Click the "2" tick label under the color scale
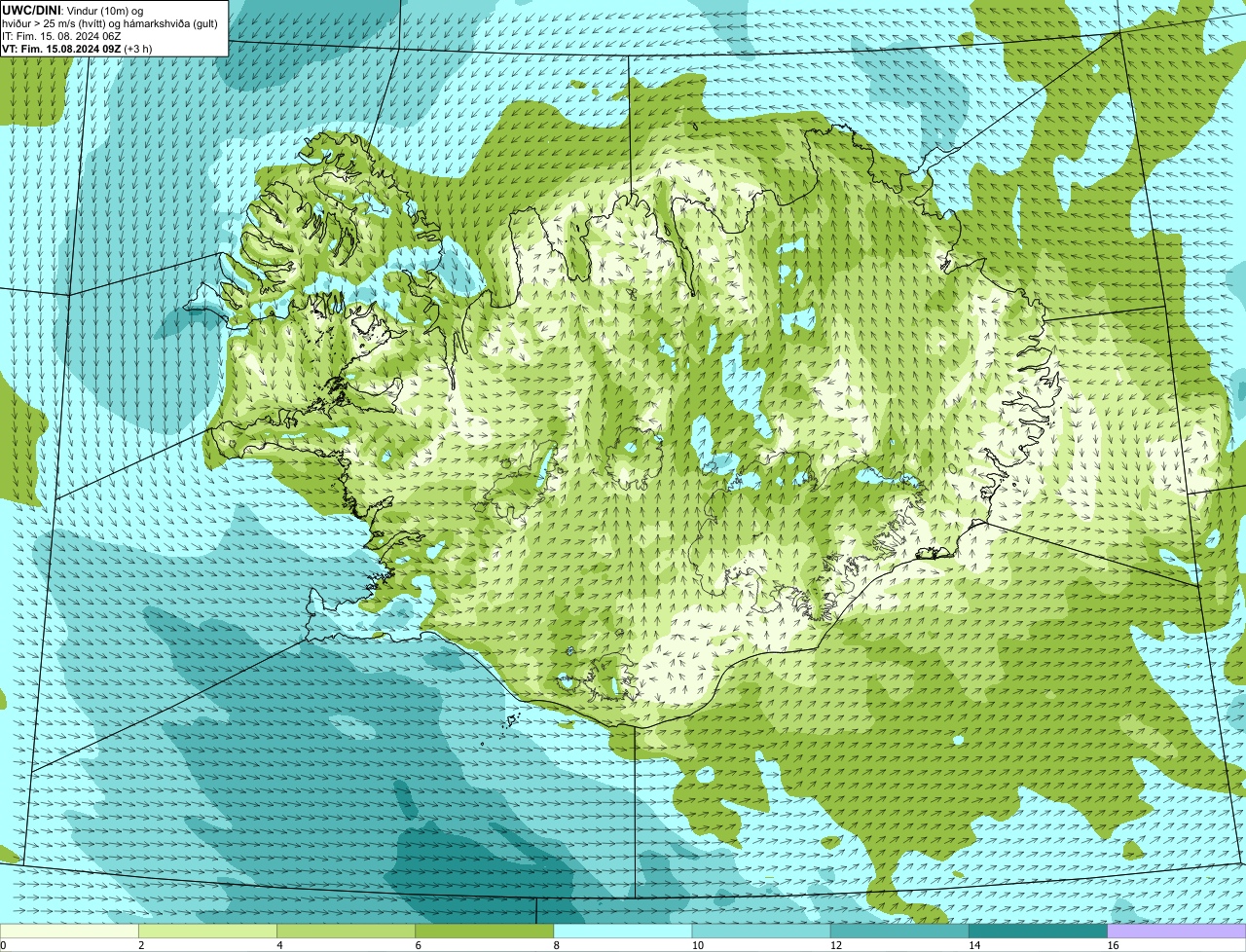 (x=141, y=945)
